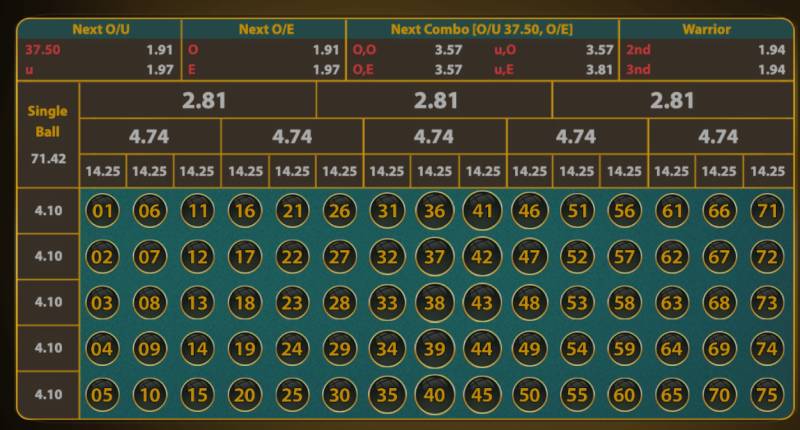The width and height of the screenshot is (800, 430).
Task: Choose Even 'E' in Next O/E
Action: point(263,69)
